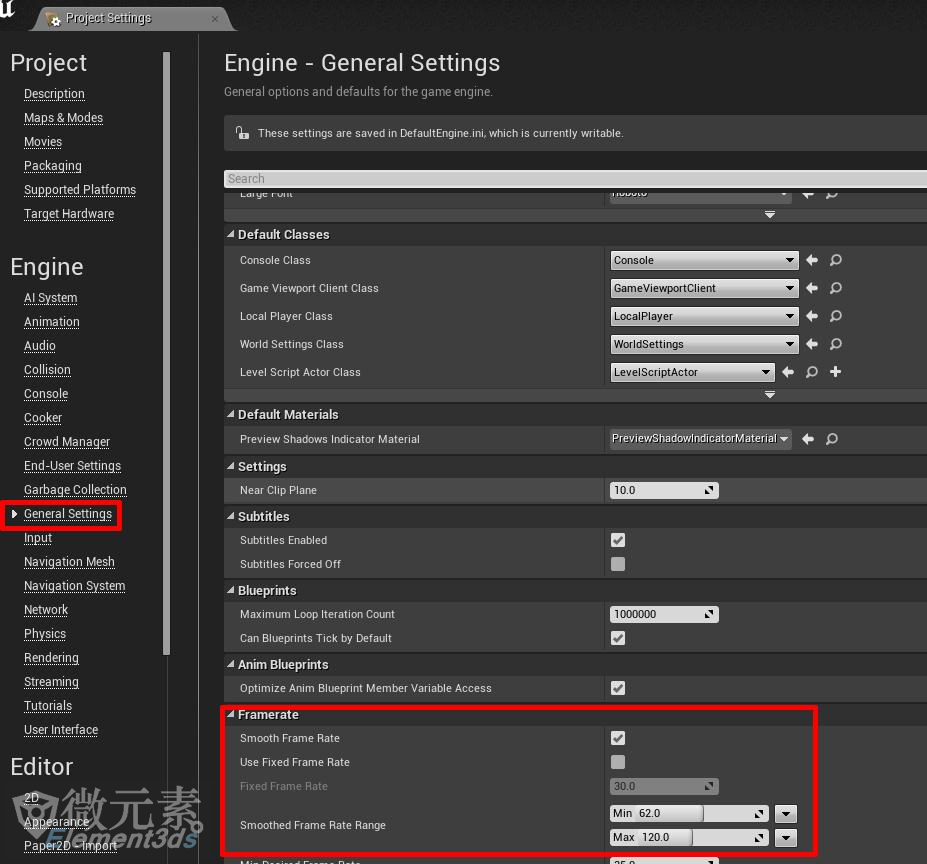Open Description project settings

coord(54,94)
